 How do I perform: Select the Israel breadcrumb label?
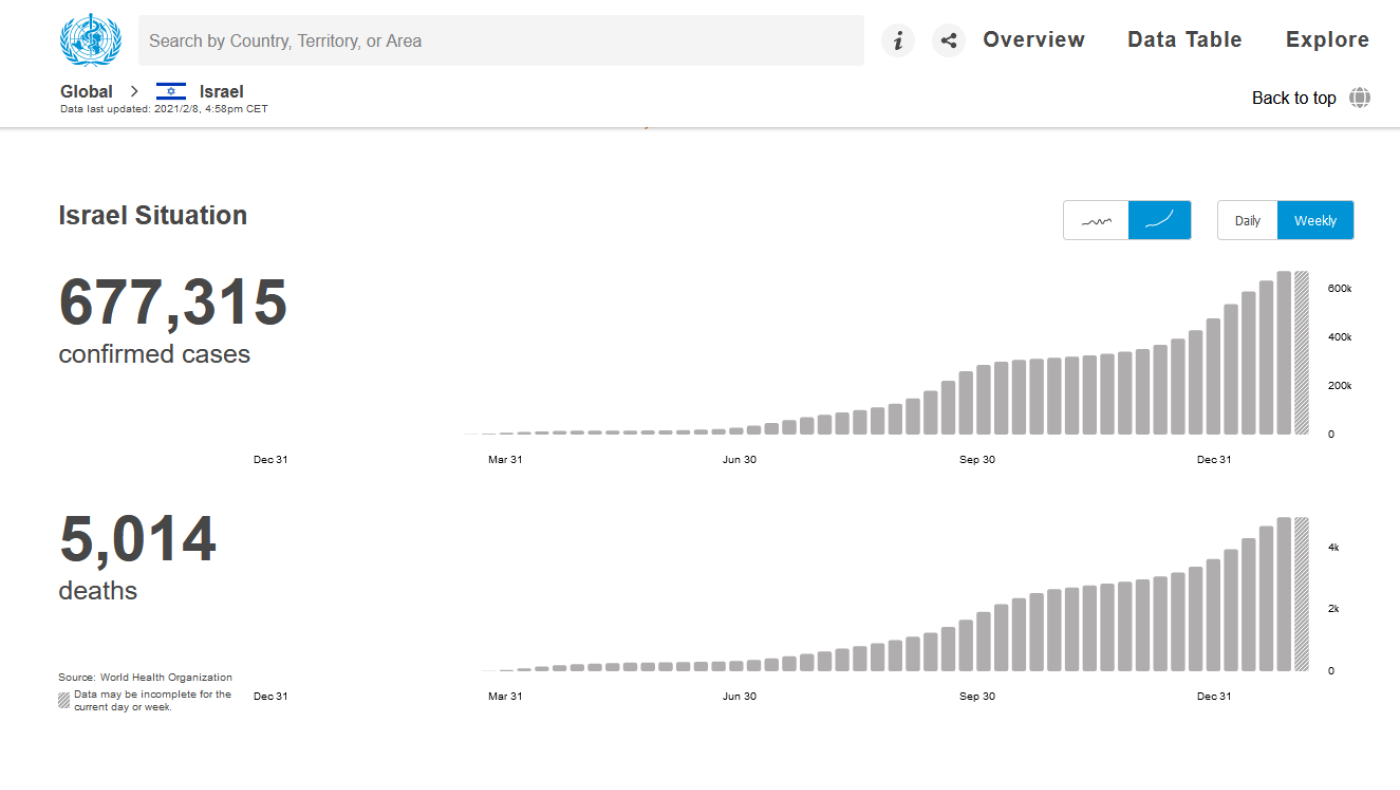(x=221, y=92)
